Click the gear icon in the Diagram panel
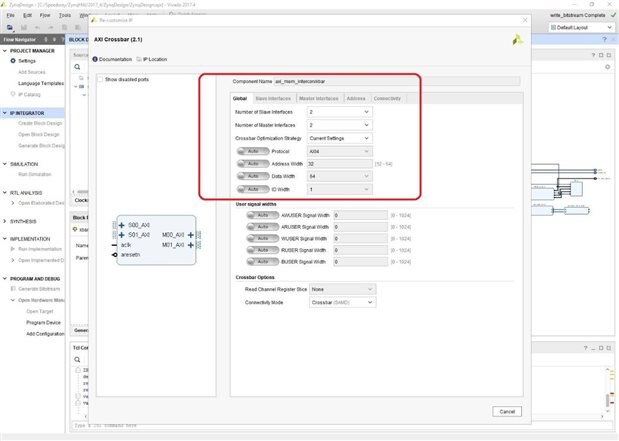The image size is (619, 441). tap(608, 67)
